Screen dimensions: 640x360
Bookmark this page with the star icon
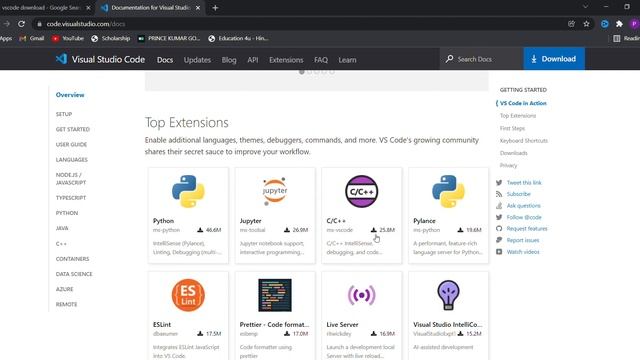coord(587,24)
